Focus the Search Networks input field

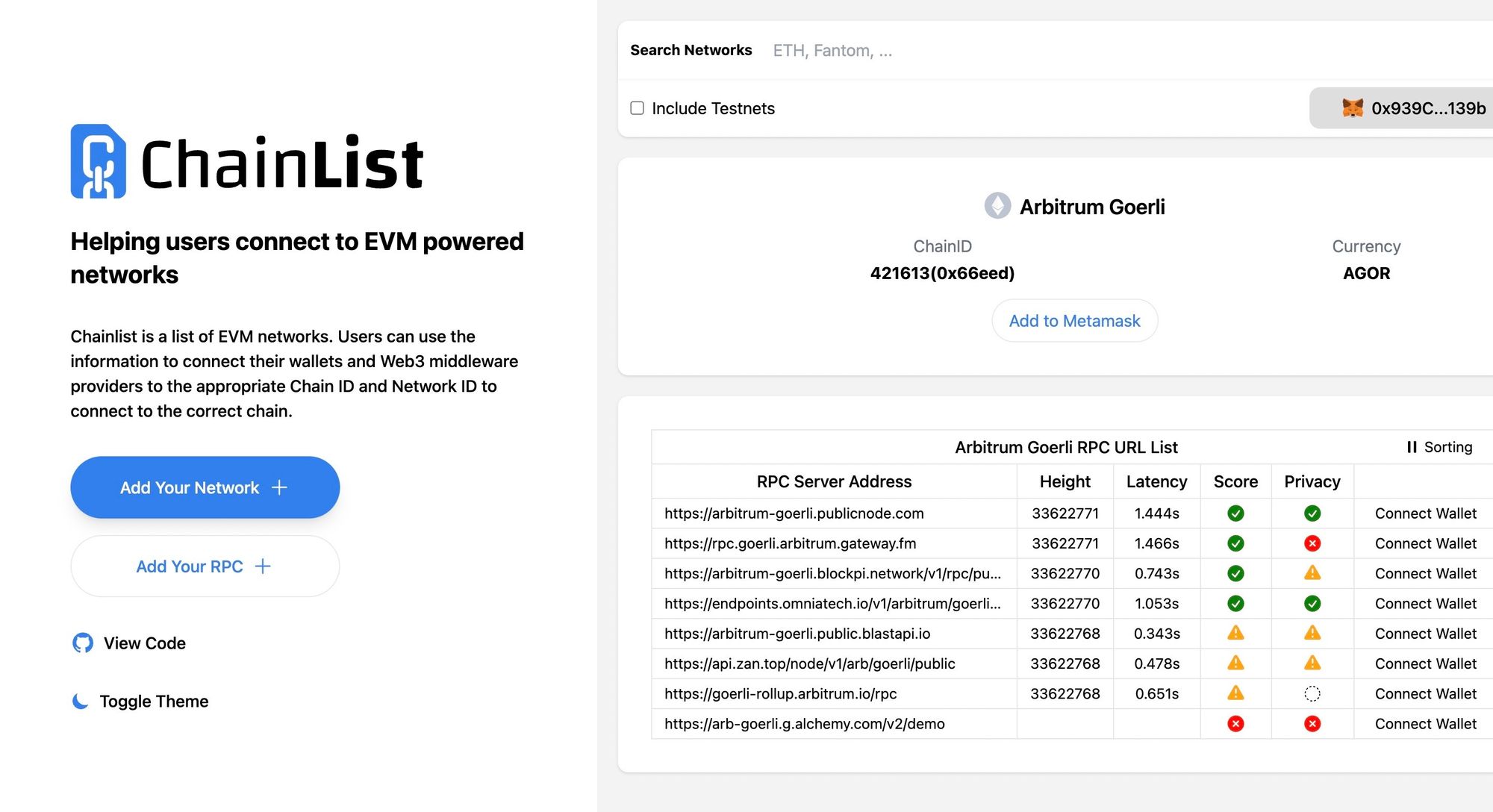pos(1120,50)
